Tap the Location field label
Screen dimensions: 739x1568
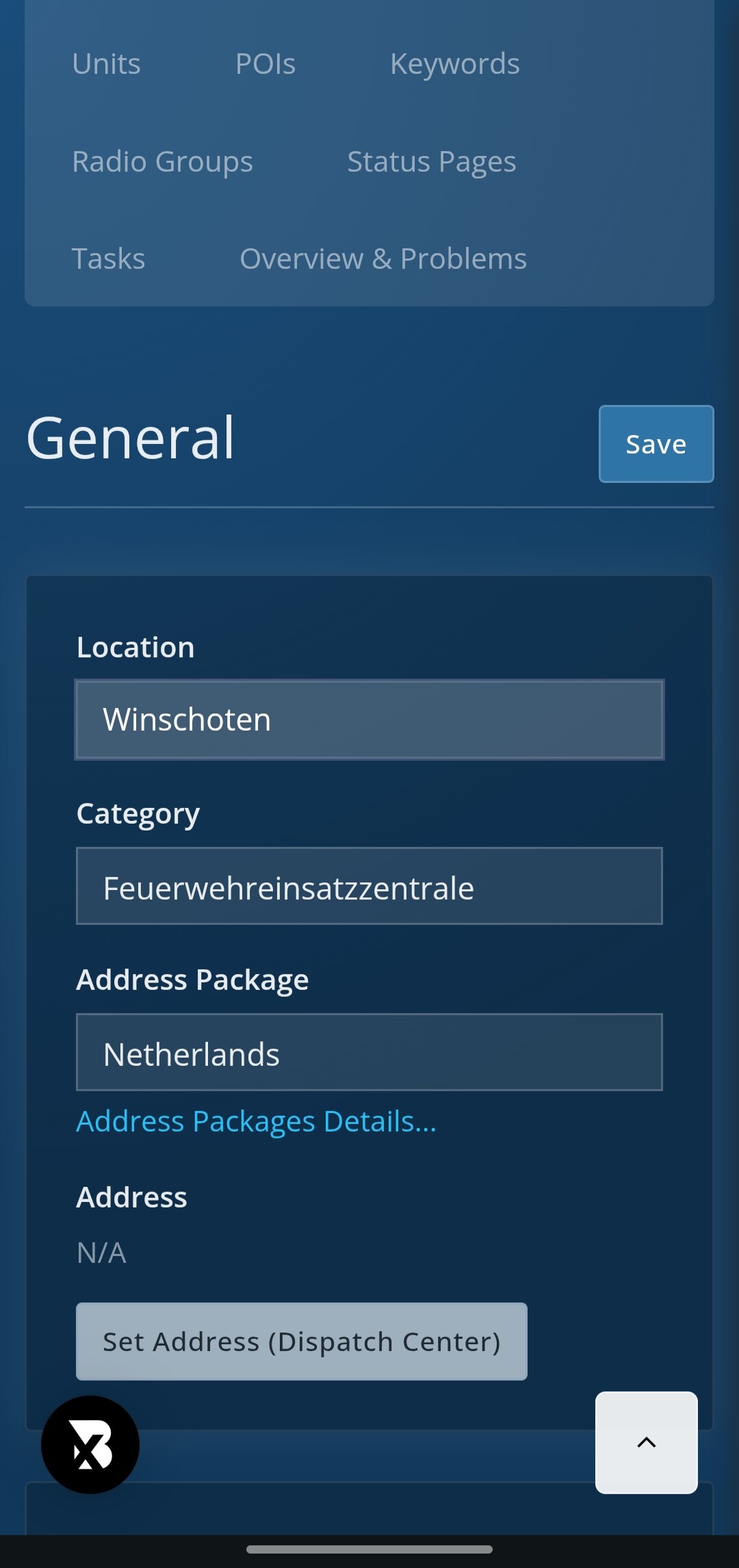point(135,648)
